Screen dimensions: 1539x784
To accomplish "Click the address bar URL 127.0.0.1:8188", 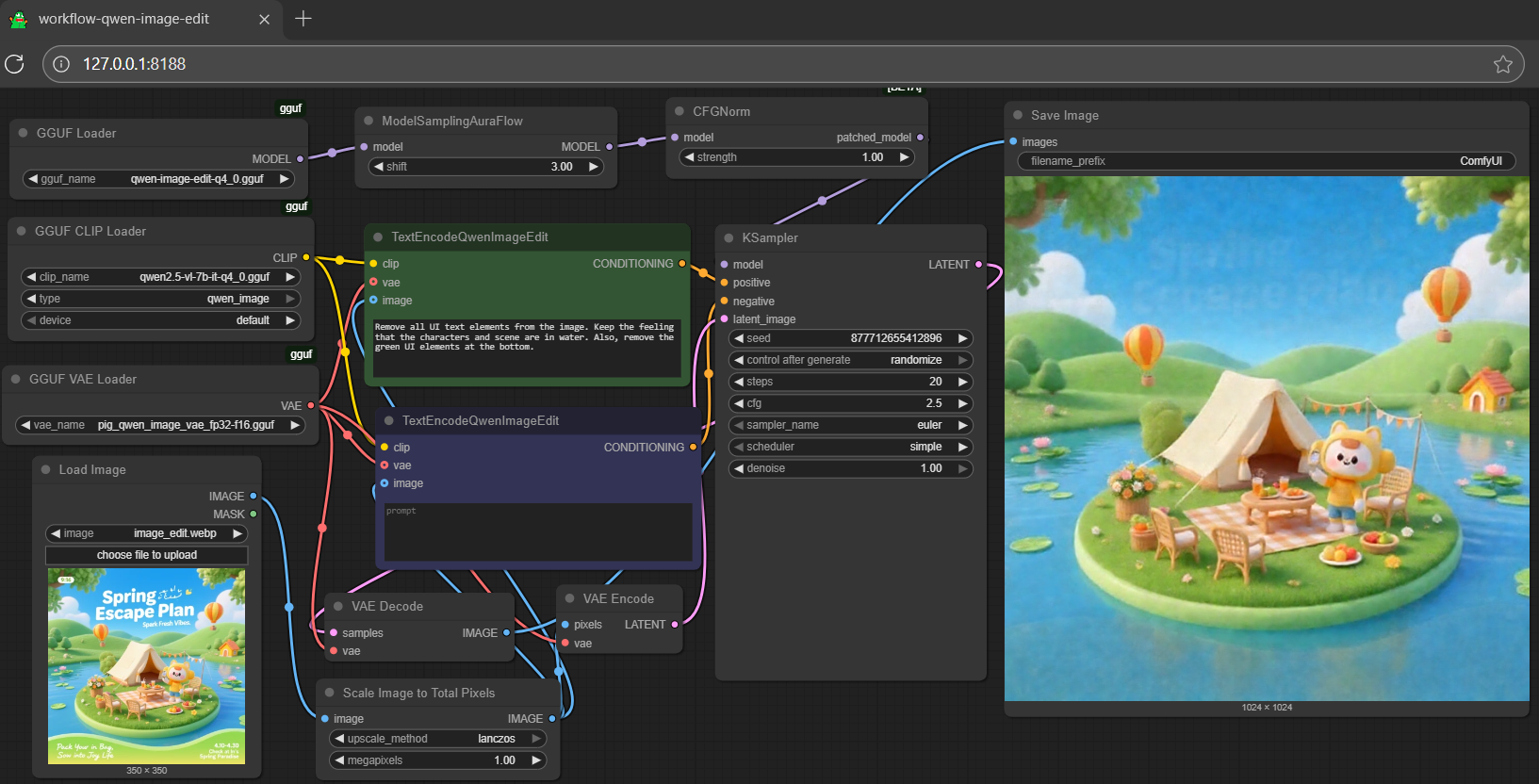I will click(134, 64).
